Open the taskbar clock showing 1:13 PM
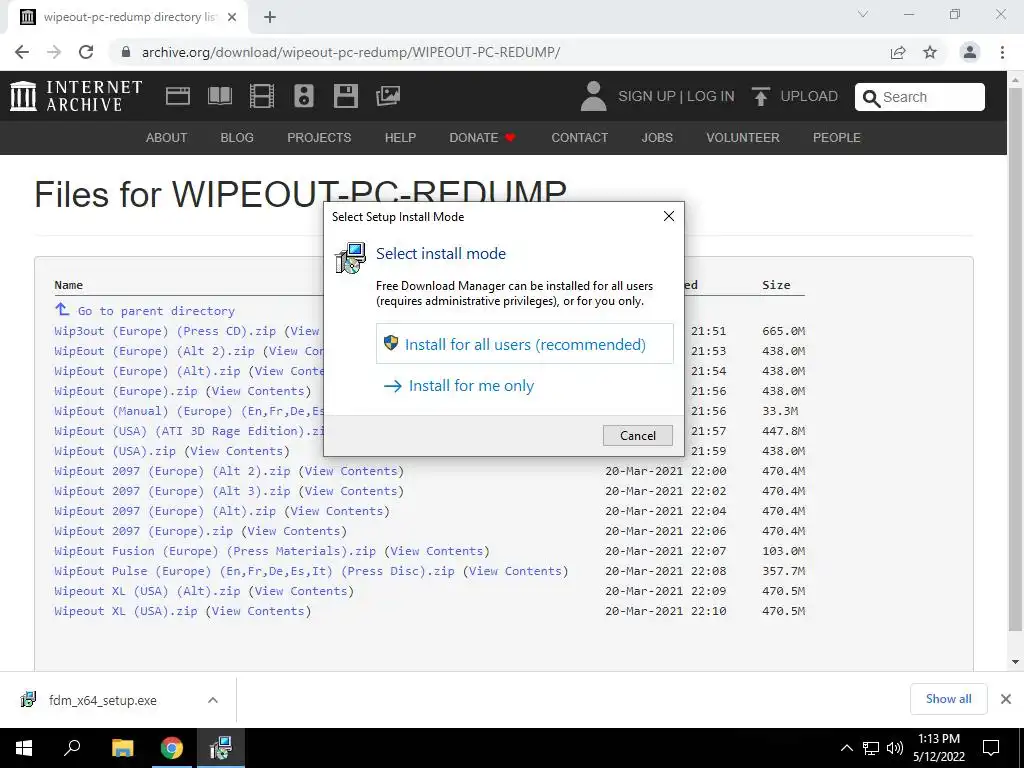 pos(938,748)
